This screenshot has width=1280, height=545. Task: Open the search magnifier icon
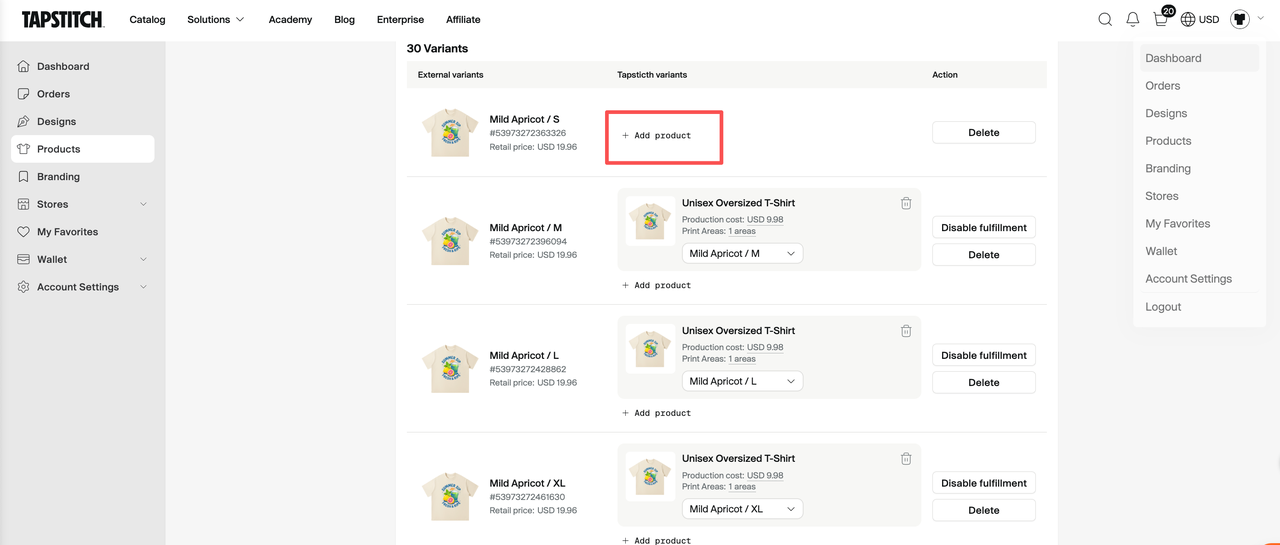pos(1105,19)
